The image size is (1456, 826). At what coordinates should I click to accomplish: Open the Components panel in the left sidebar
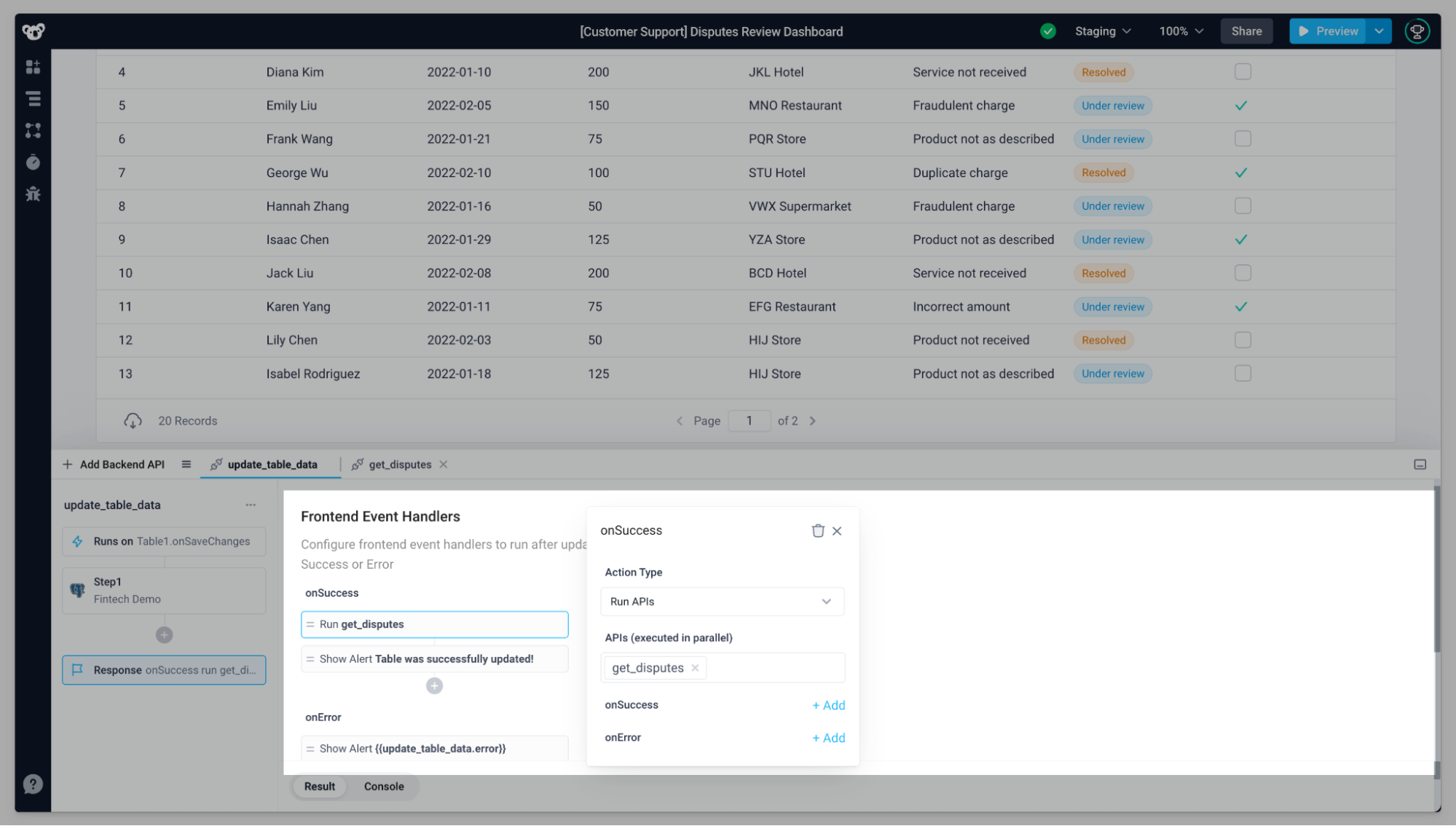[33, 66]
